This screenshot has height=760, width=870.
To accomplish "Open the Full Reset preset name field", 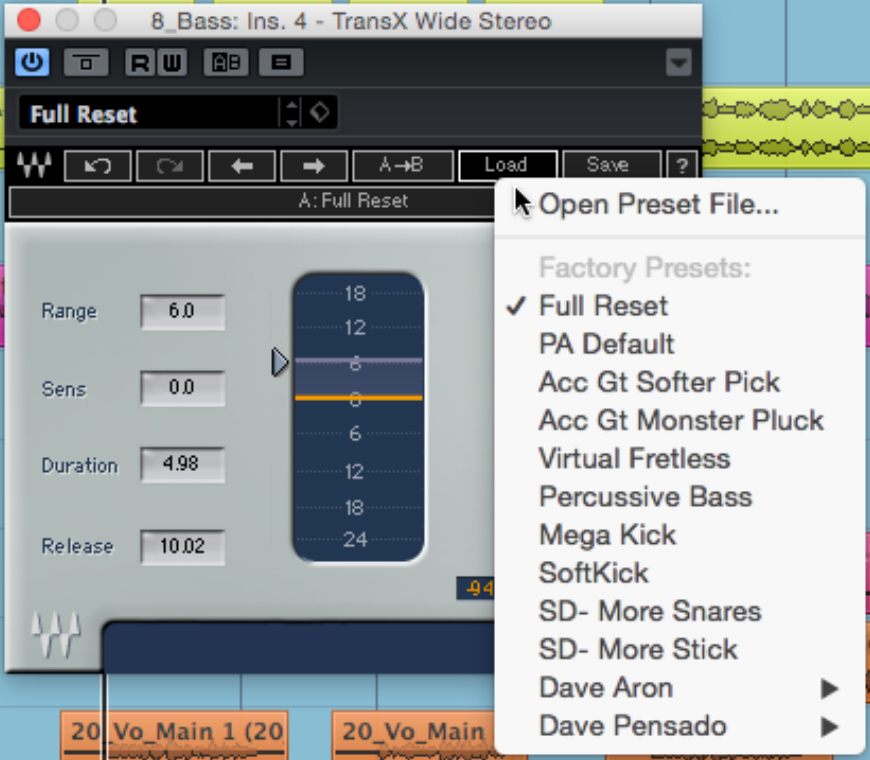I will pos(149,114).
